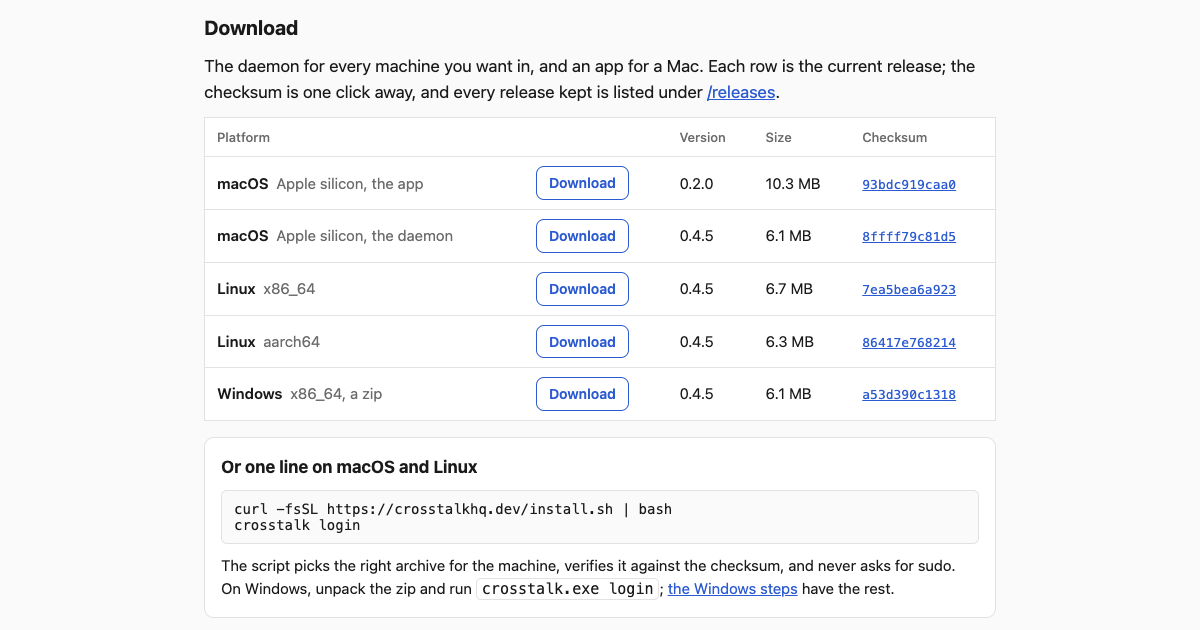
Task: Click version 0.4.5 in Linux aarch64 row
Action: (x=697, y=342)
